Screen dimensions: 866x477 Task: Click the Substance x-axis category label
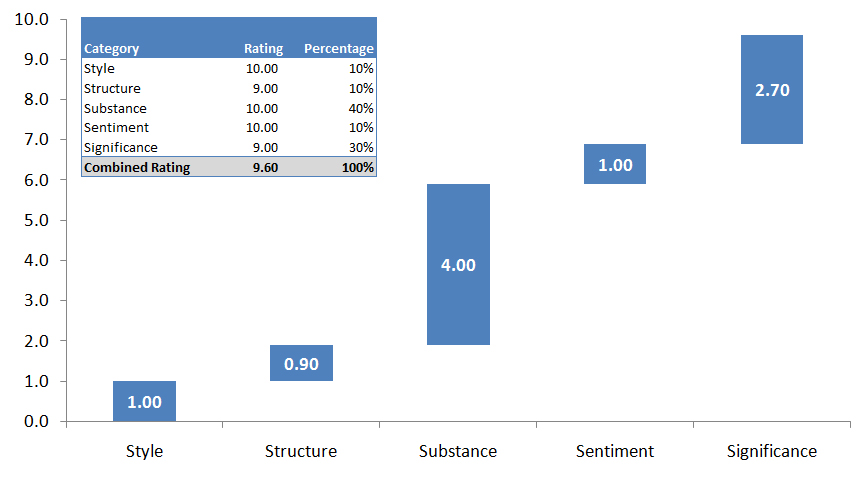click(x=458, y=451)
